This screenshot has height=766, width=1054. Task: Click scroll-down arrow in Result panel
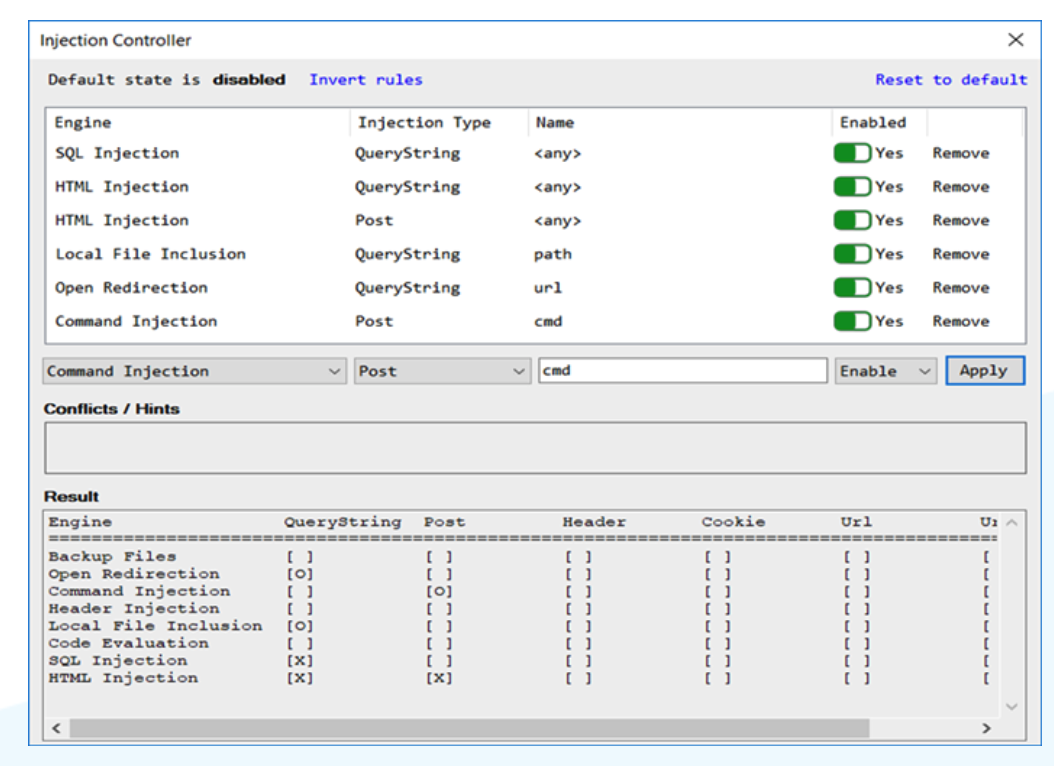click(x=1012, y=706)
